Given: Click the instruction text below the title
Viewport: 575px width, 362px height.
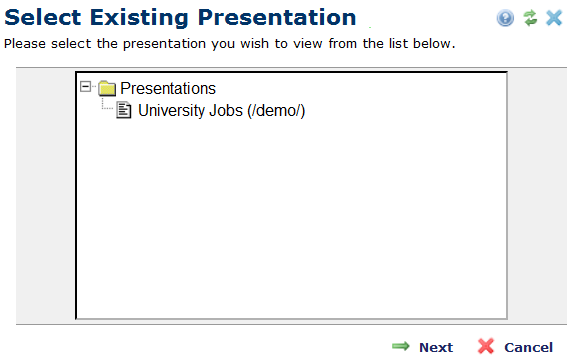Looking at the screenshot, I should 230,44.
